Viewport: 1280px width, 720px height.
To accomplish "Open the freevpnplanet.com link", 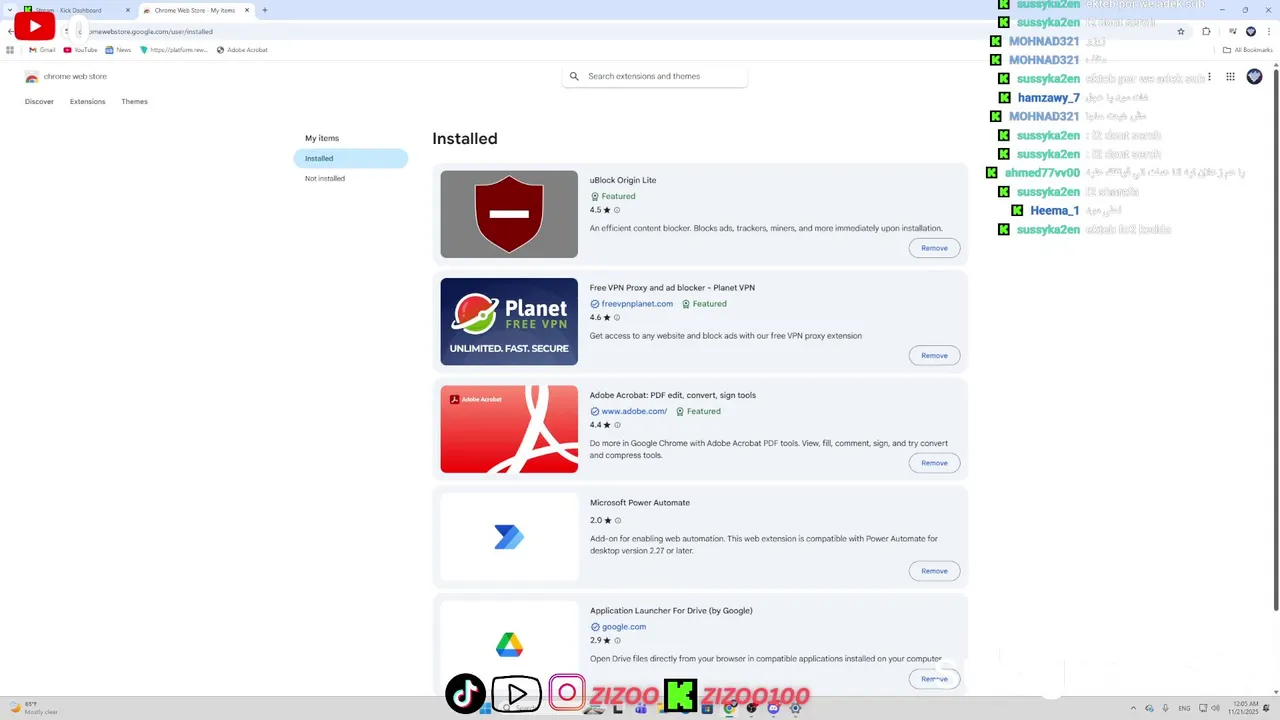I will point(637,304).
